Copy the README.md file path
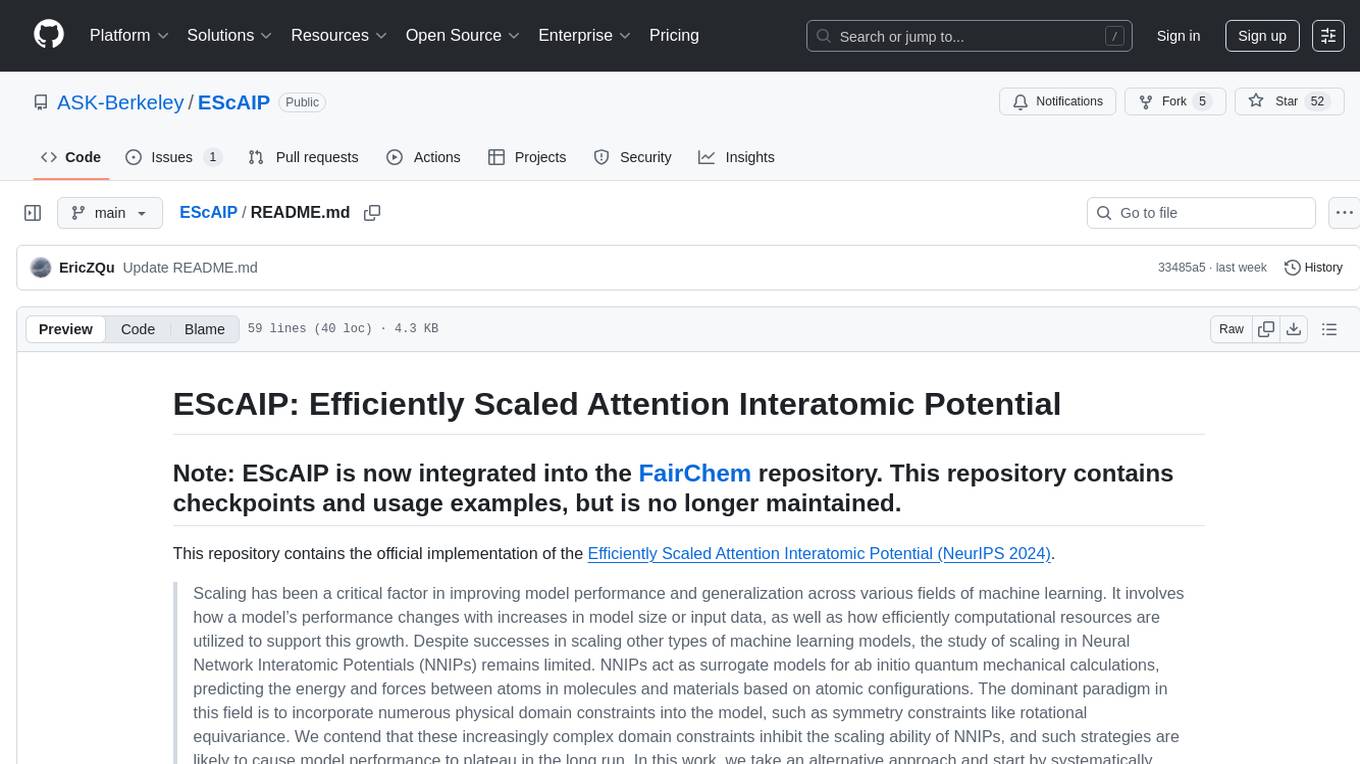This screenshot has height=764, width=1360. (x=372, y=213)
